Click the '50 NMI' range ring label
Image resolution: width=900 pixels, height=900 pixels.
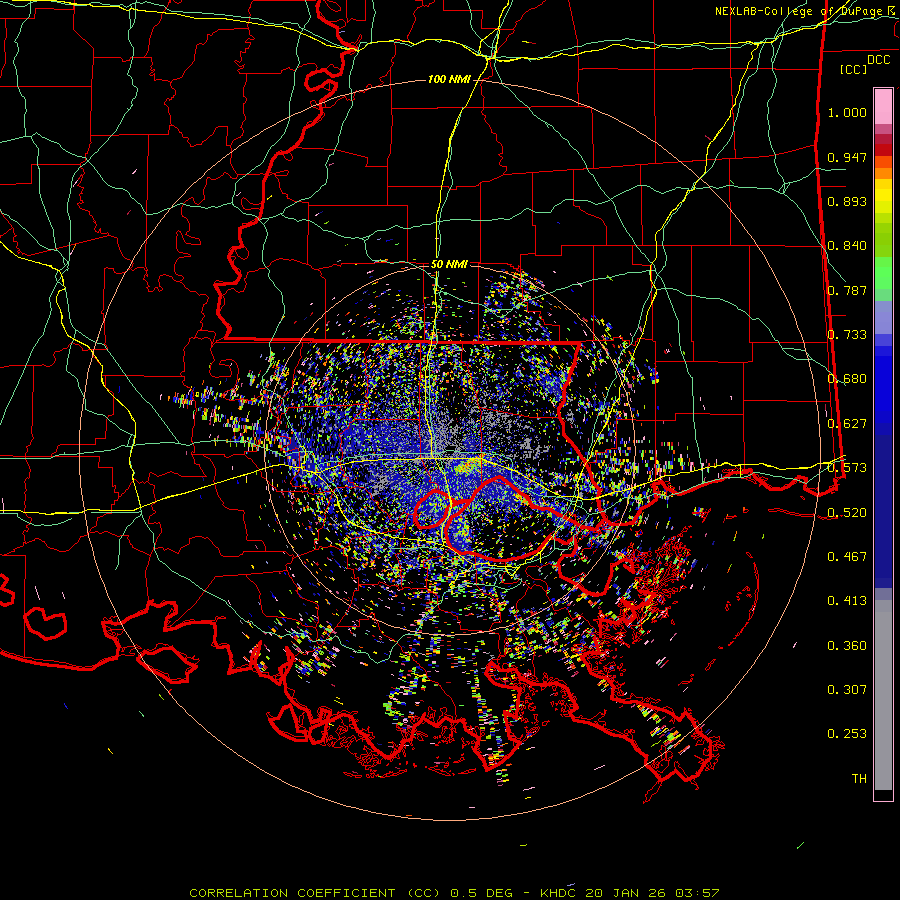tap(449, 264)
